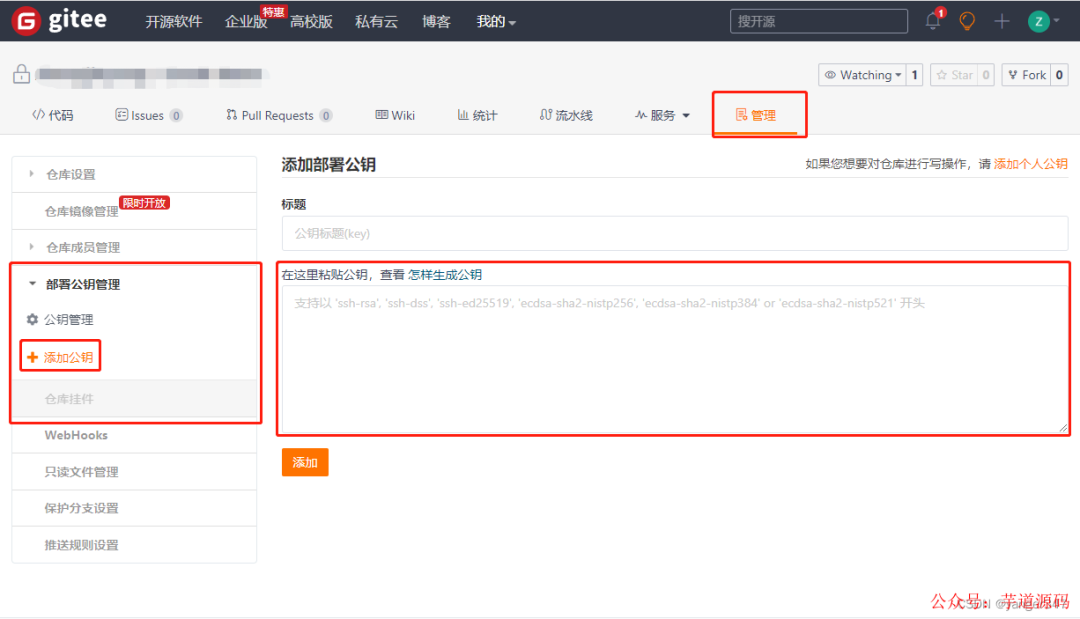Click the Gitee logo
Screen dimensions: 1080x619
(x=60, y=20)
